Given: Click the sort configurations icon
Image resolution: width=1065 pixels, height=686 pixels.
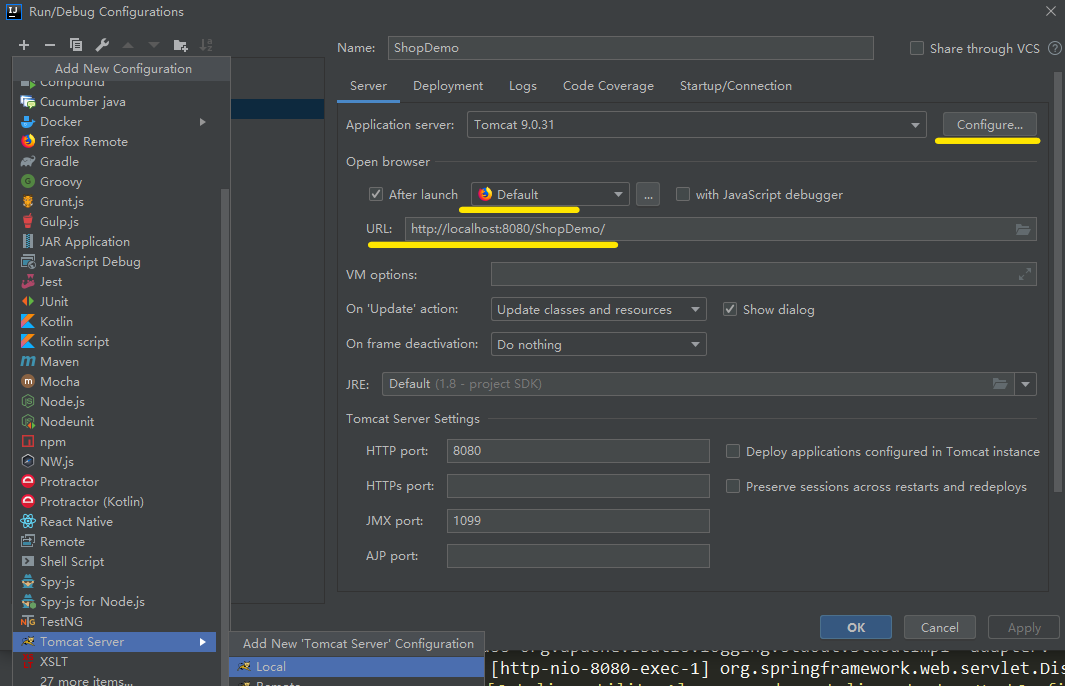Looking at the screenshot, I should 206,46.
